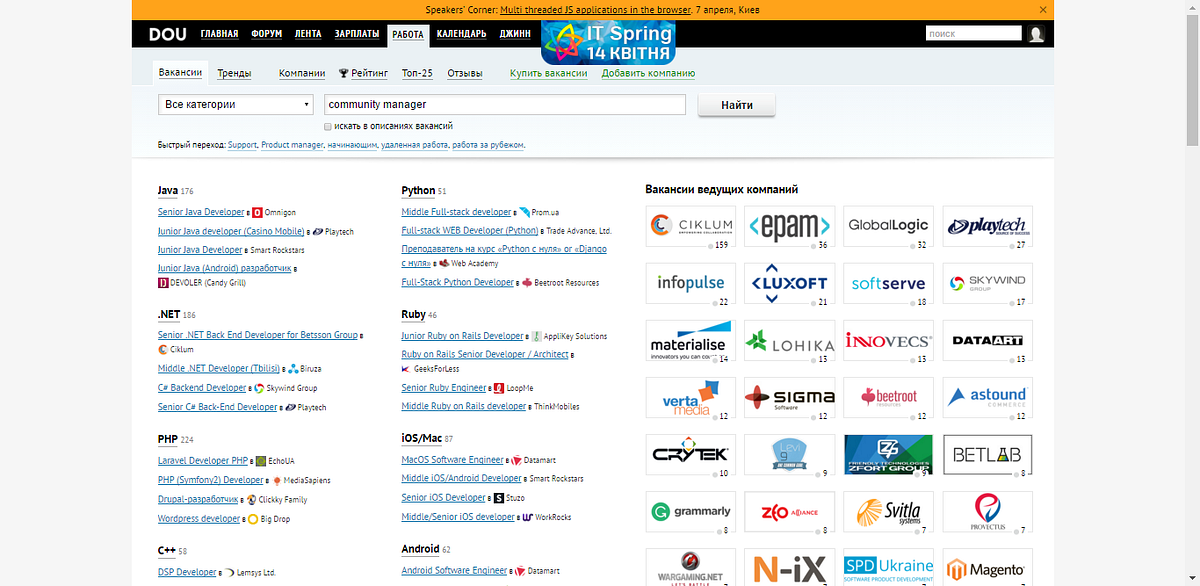Follow the 'Product manager' quick link
The width and height of the screenshot is (1200, 586).
292,145
